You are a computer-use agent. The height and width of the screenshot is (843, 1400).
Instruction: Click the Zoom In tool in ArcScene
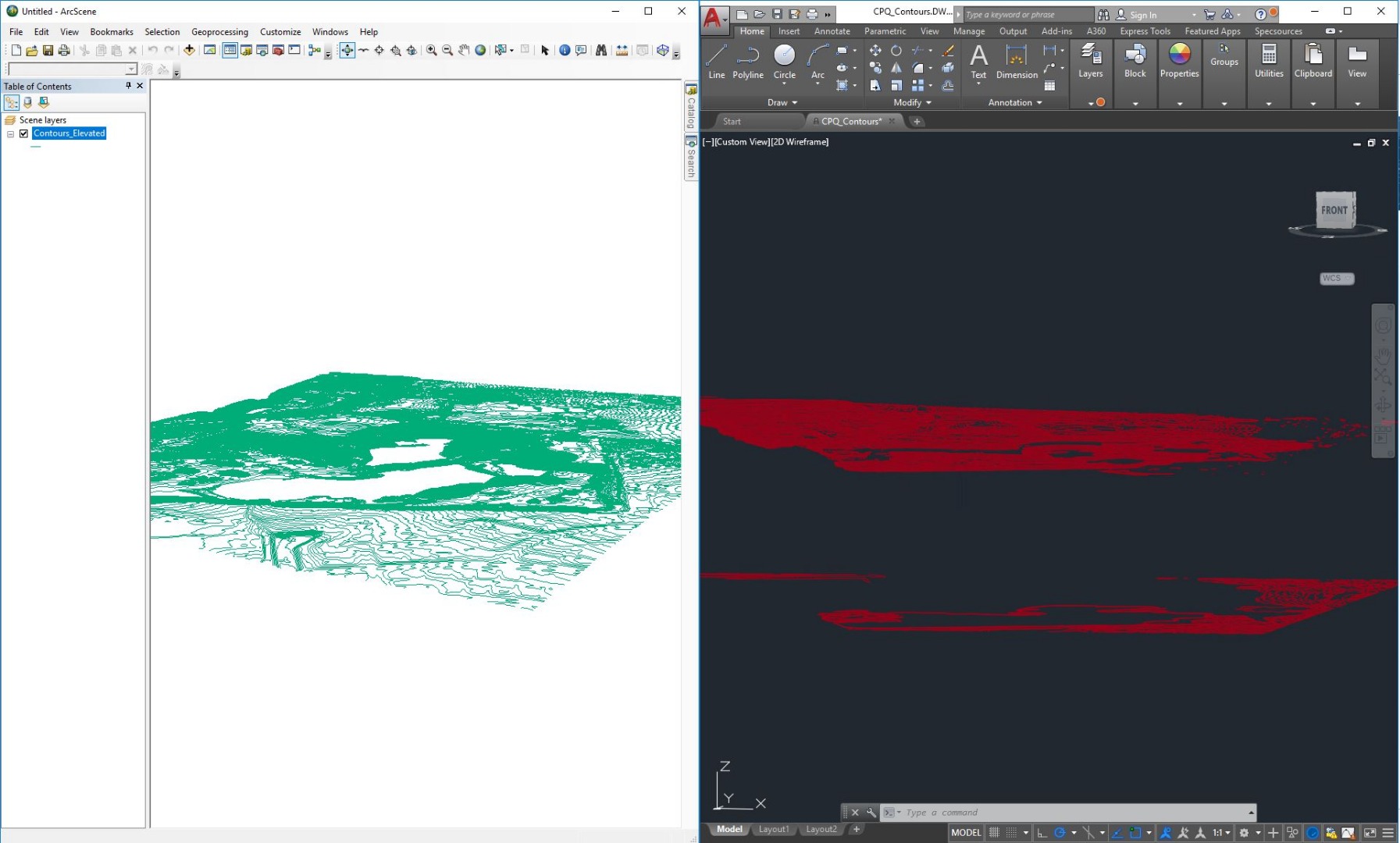coord(431,50)
